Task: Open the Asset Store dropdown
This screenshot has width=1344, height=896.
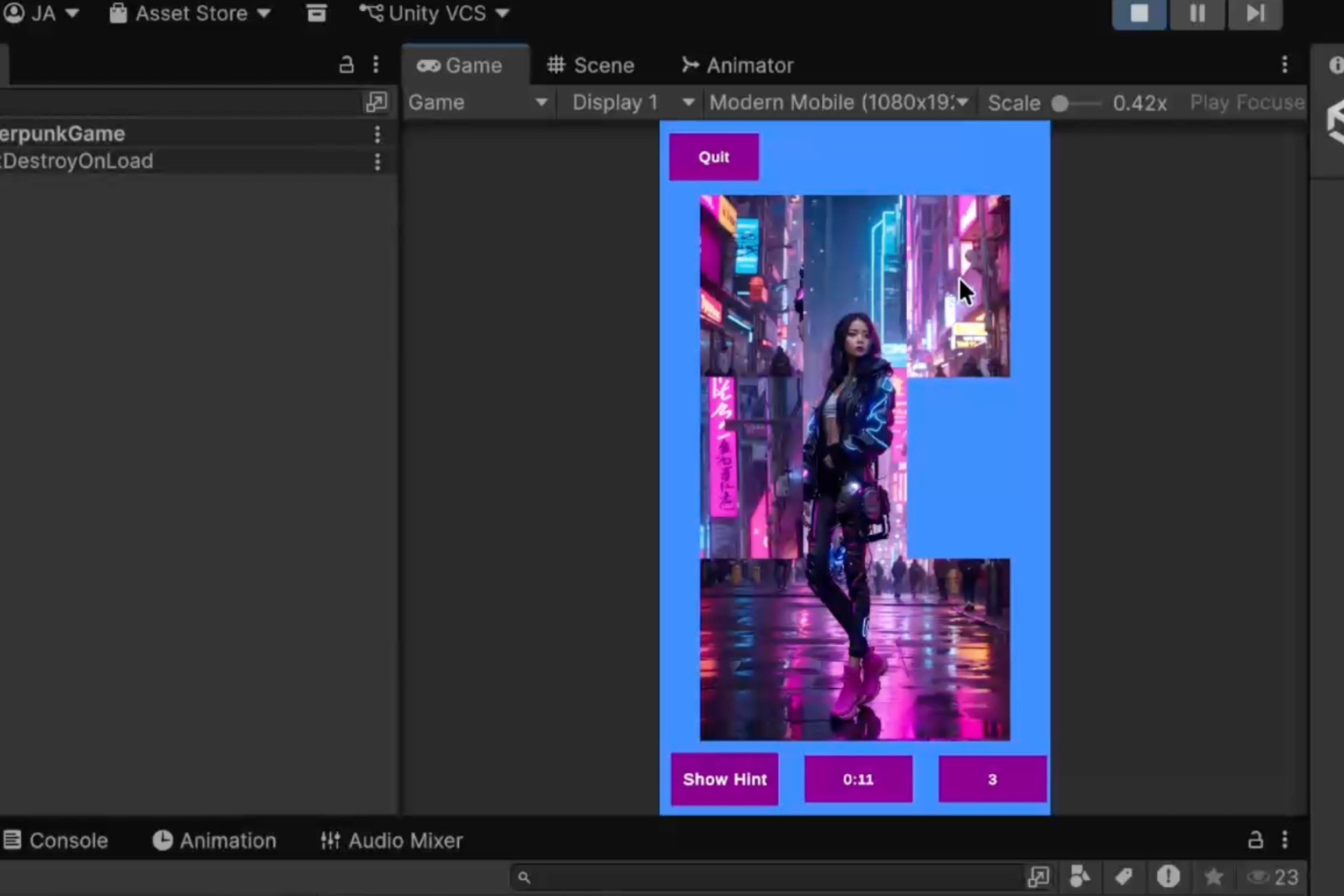Action: (190, 13)
